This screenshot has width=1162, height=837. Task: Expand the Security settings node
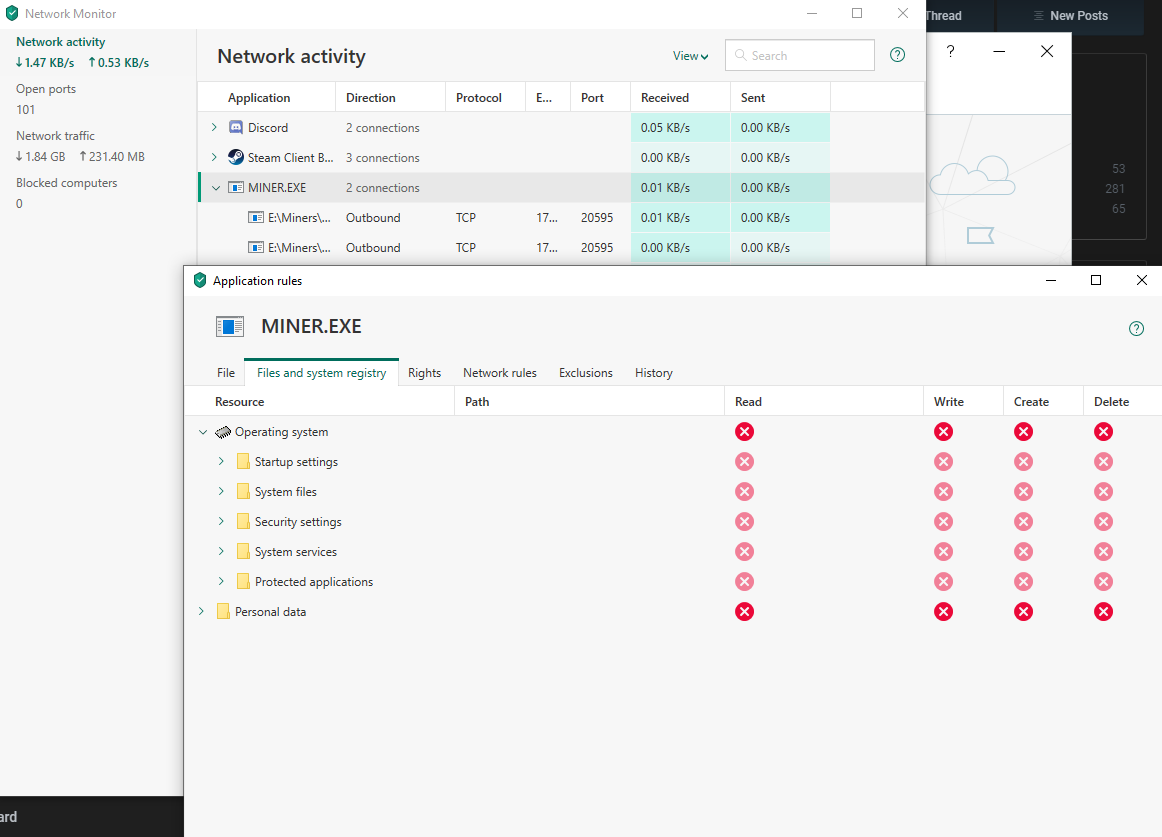(221, 521)
